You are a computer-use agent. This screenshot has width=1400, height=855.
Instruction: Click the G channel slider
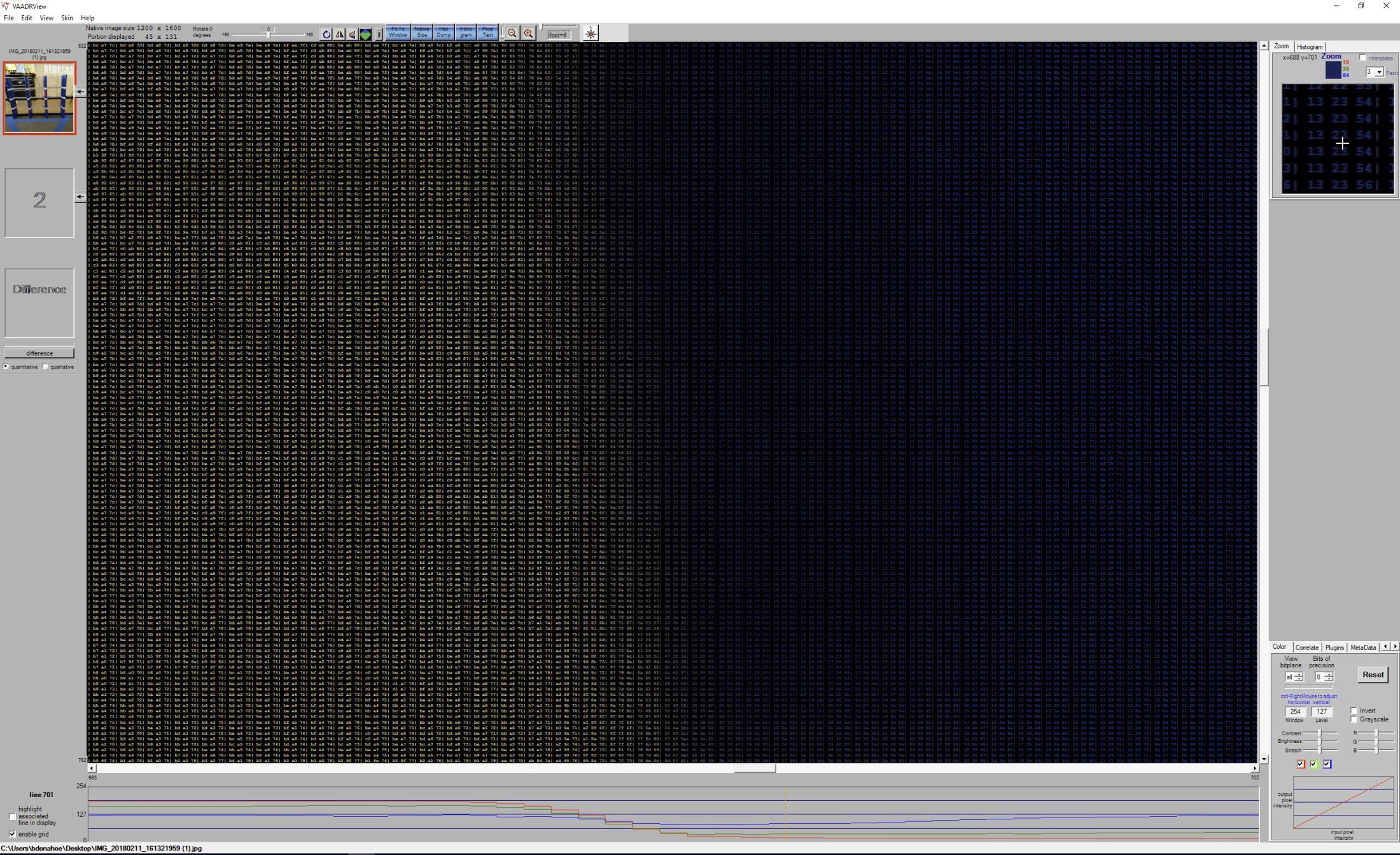point(1376,742)
